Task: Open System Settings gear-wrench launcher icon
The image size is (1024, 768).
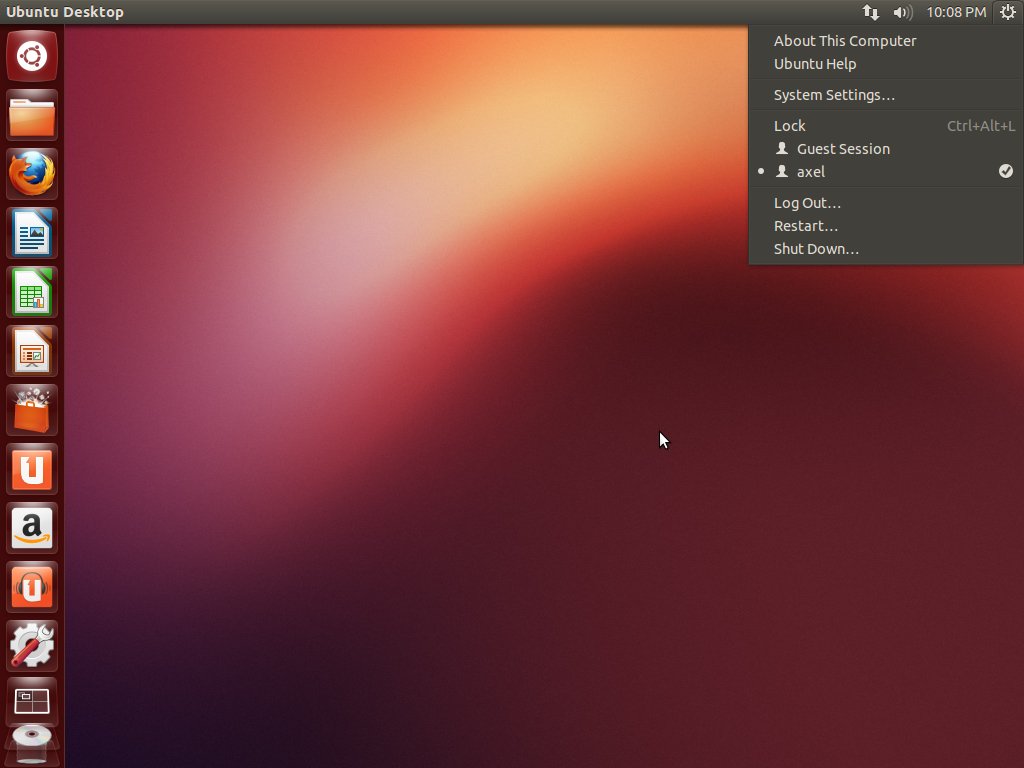Action: coord(32,646)
